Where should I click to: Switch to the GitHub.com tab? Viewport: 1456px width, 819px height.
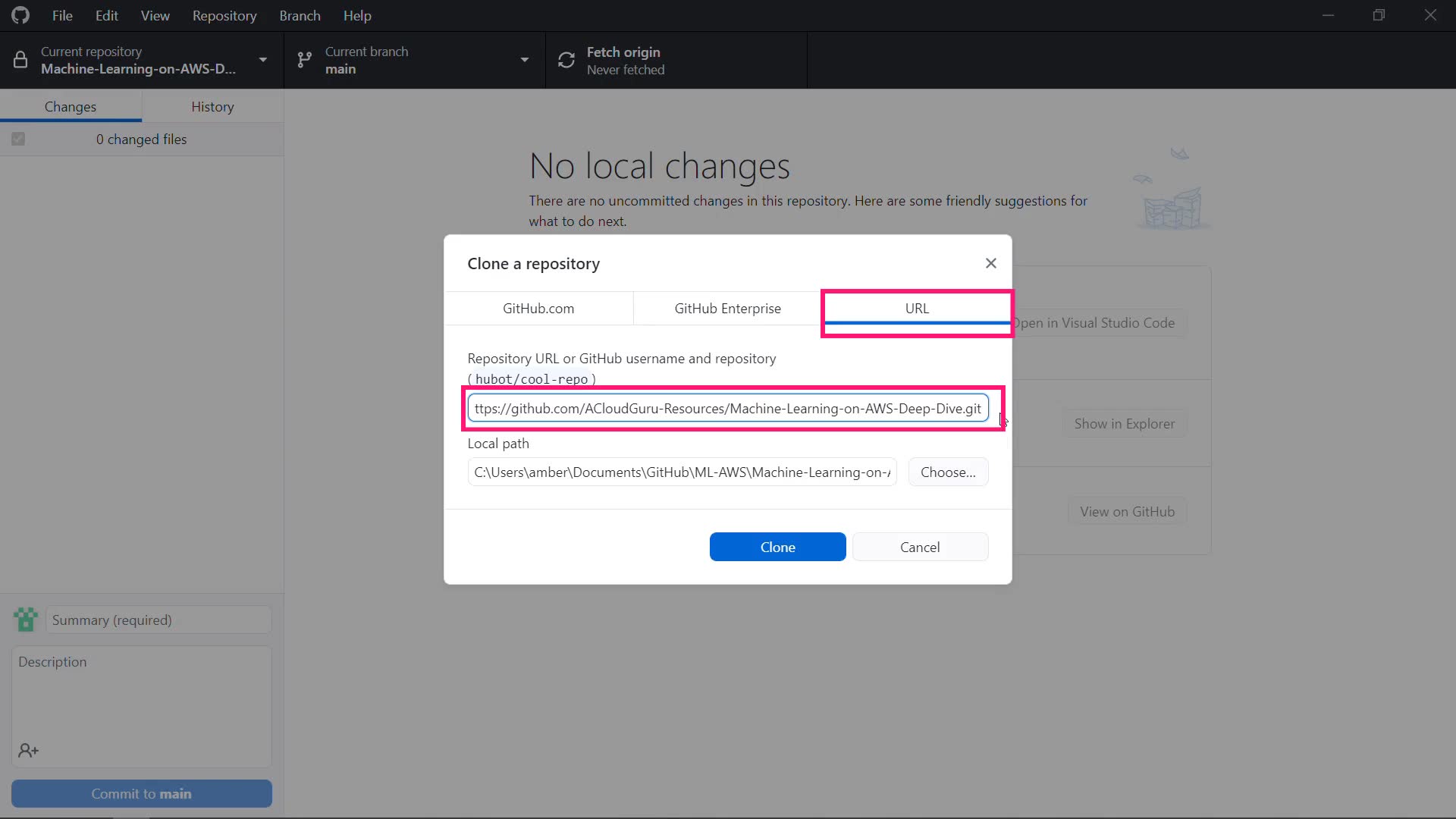pos(538,309)
